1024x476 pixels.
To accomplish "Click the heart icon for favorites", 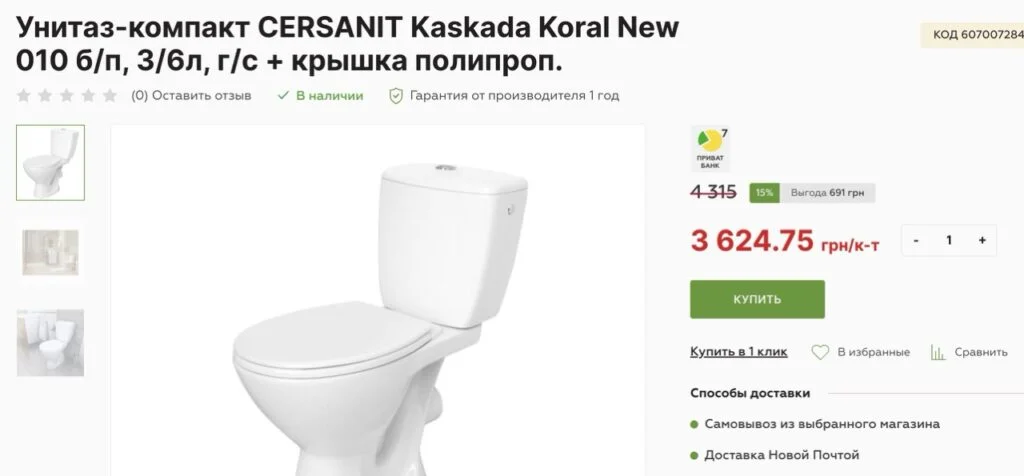I will [820, 353].
